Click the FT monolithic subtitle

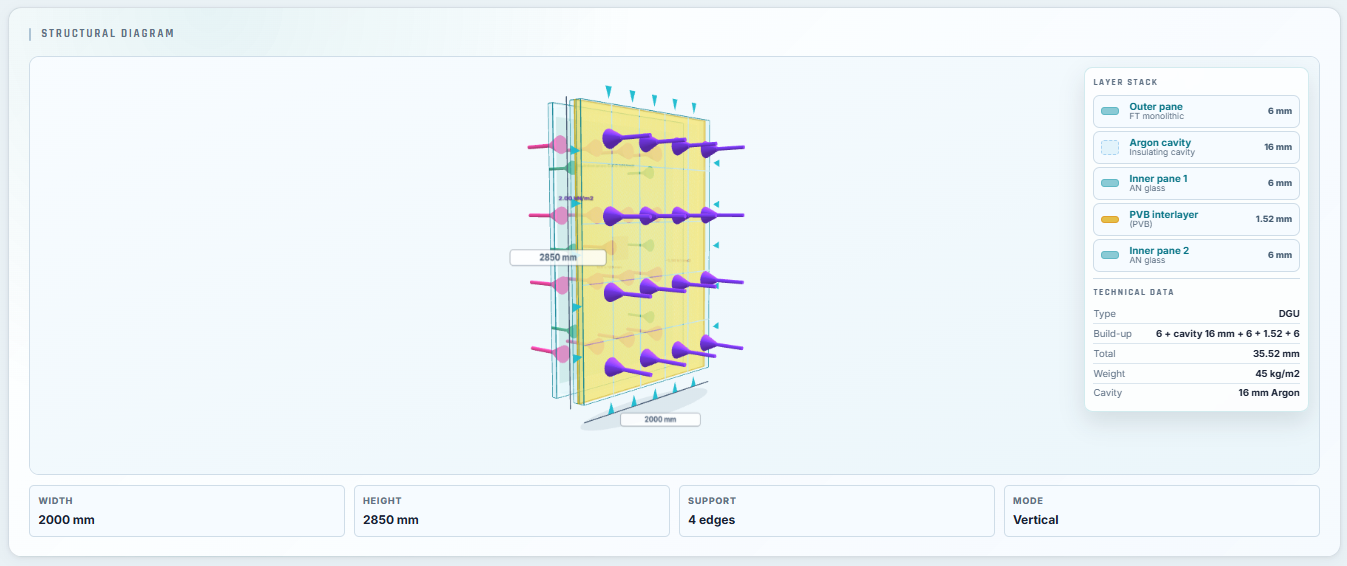[1157, 117]
